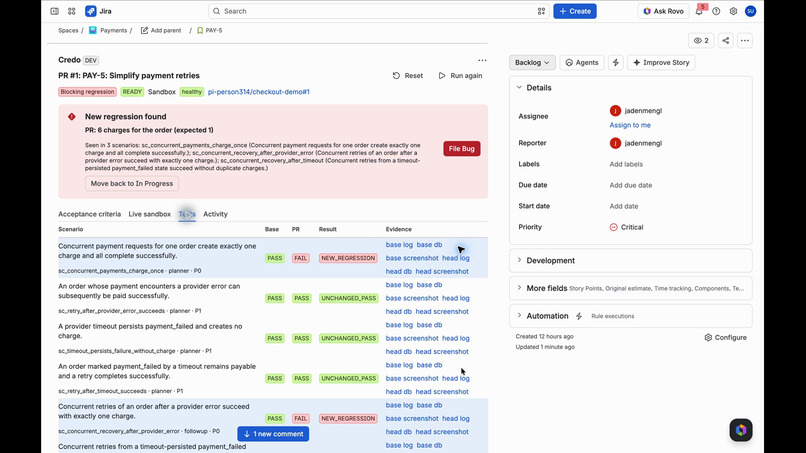Image resolution: width=806 pixels, height=453 pixels.
Task: Add labels to the issue
Action: click(626, 164)
